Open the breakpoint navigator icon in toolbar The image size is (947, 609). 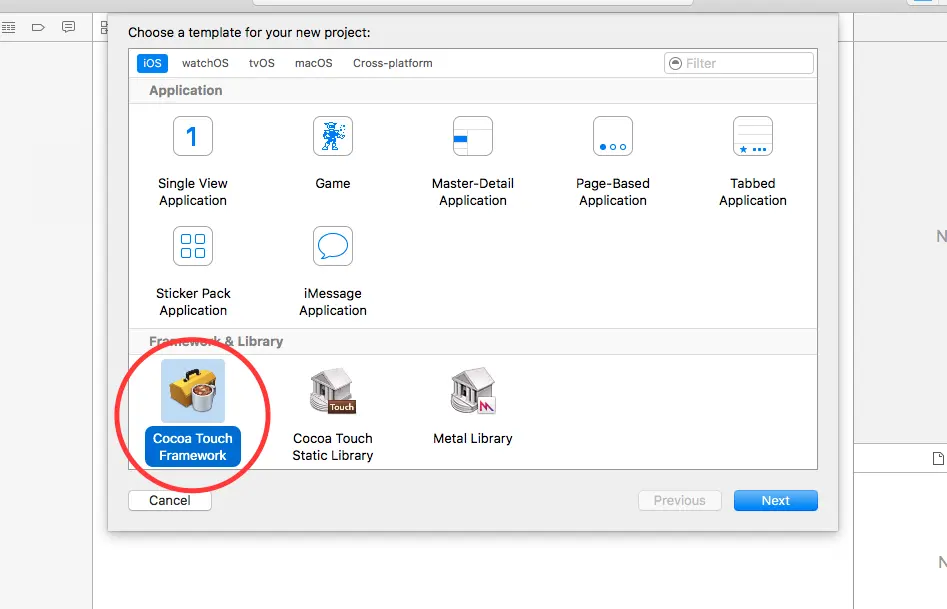point(38,27)
